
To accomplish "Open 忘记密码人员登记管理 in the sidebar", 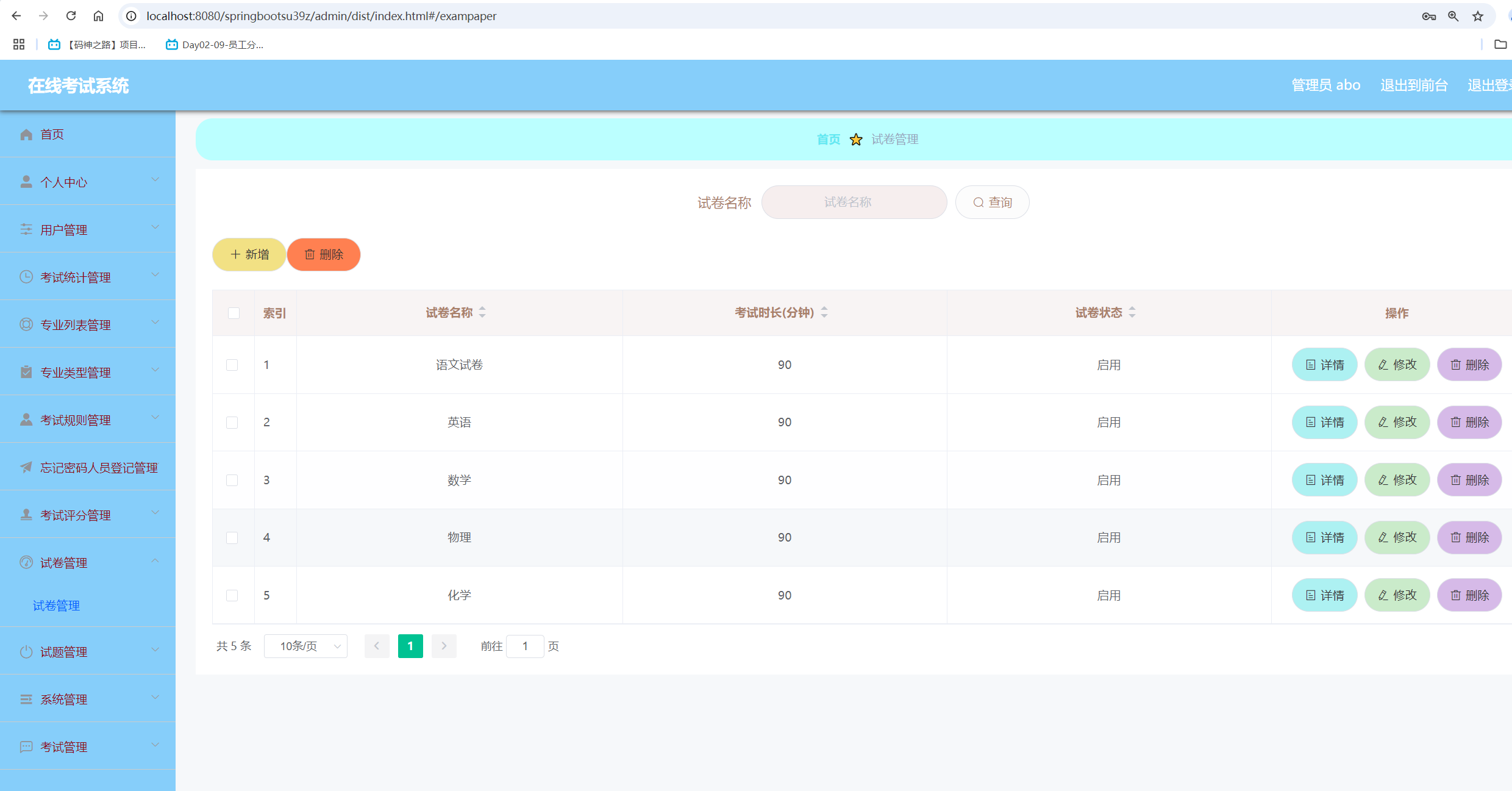I will click(99, 467).
